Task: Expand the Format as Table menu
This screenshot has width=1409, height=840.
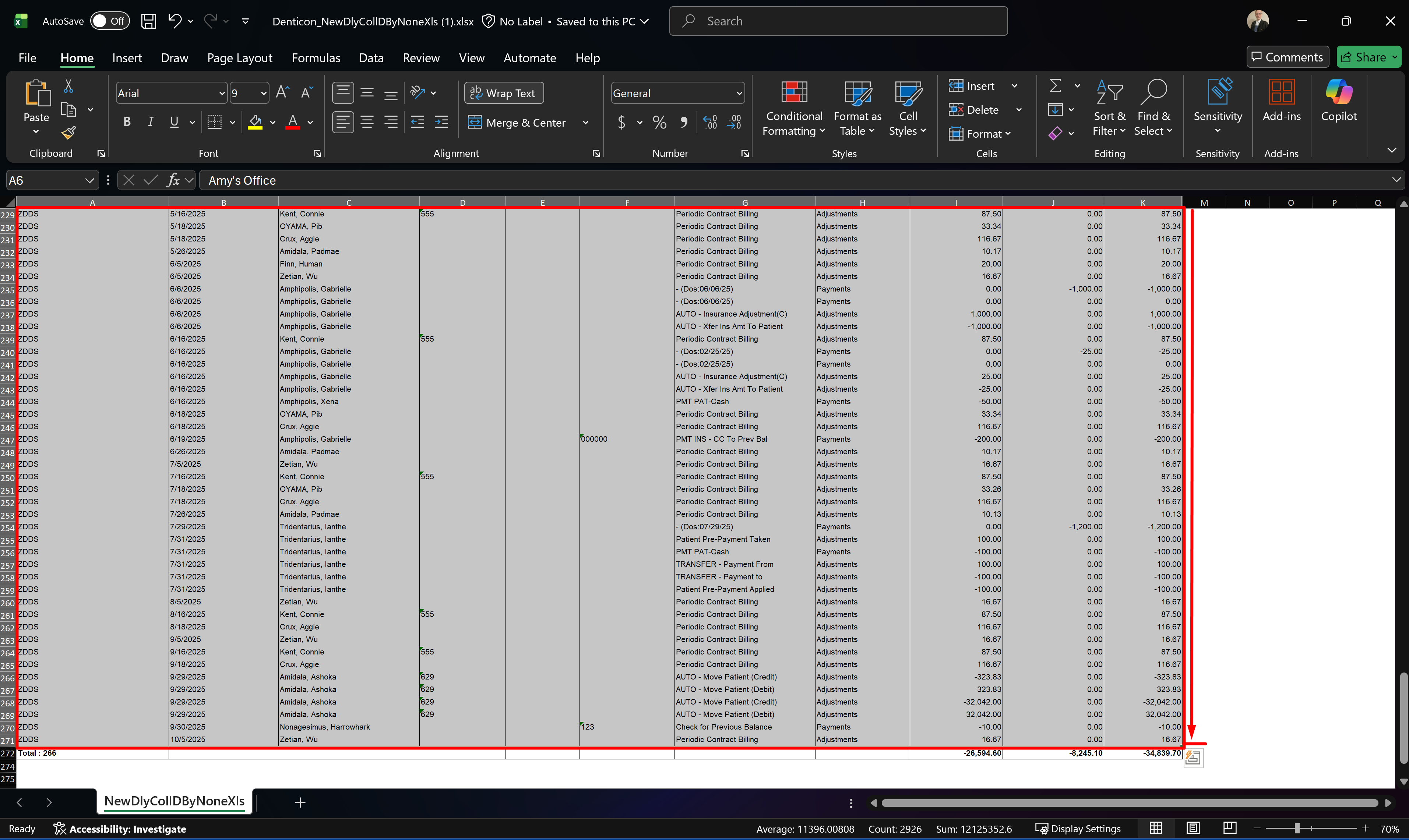Action: point(857,108)
